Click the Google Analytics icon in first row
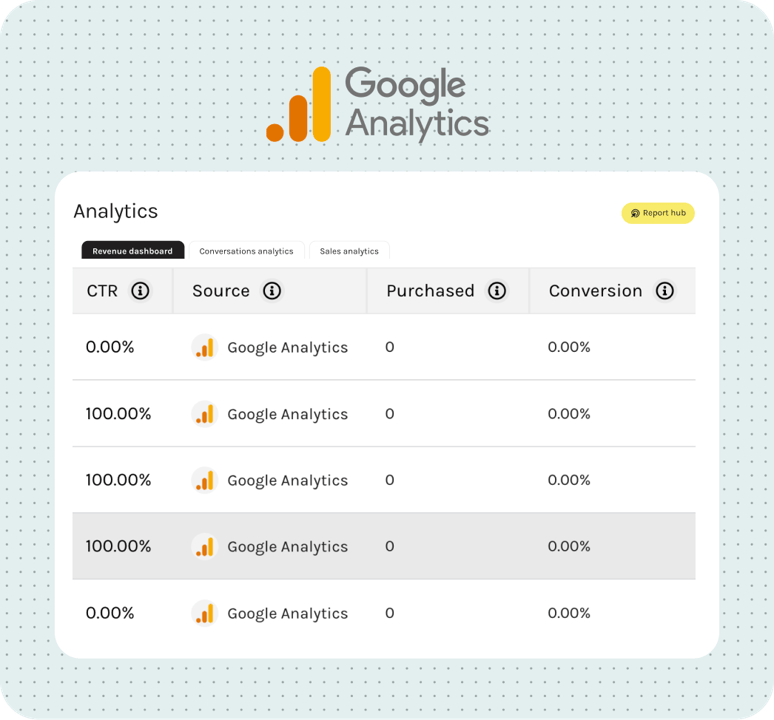 (x=204, y=348)
